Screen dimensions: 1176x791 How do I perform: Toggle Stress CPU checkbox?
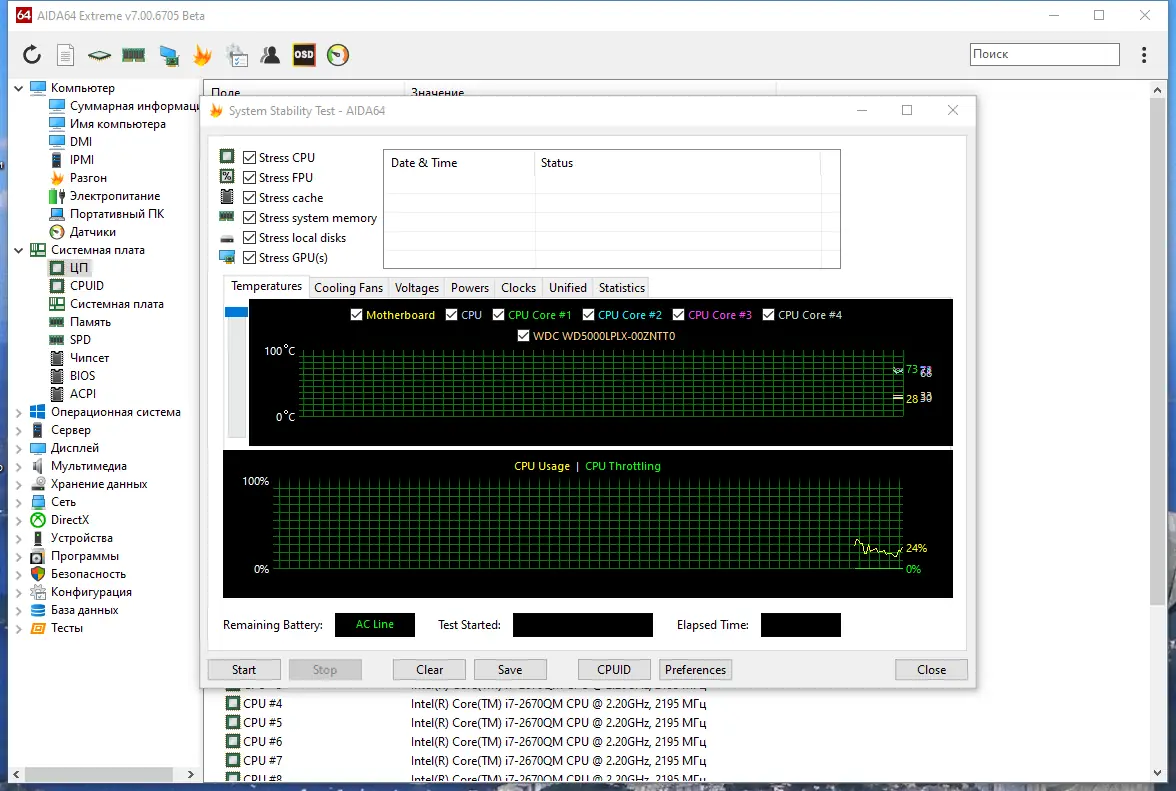[250, 157]
